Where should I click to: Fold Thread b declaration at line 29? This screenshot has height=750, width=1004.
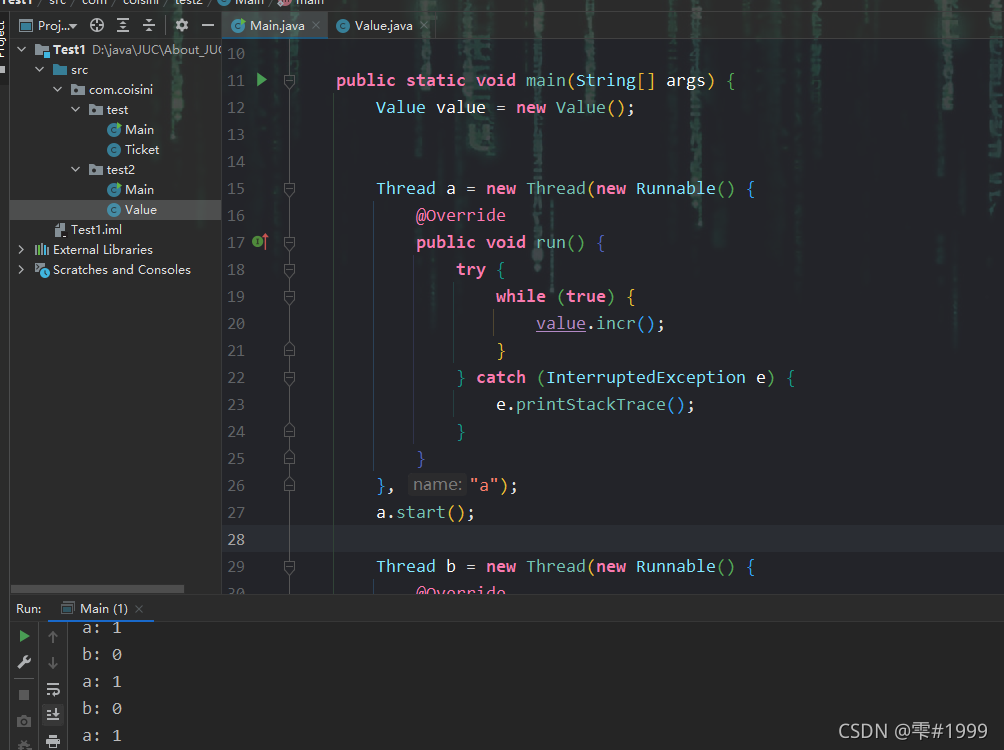(x=289, y=567)
